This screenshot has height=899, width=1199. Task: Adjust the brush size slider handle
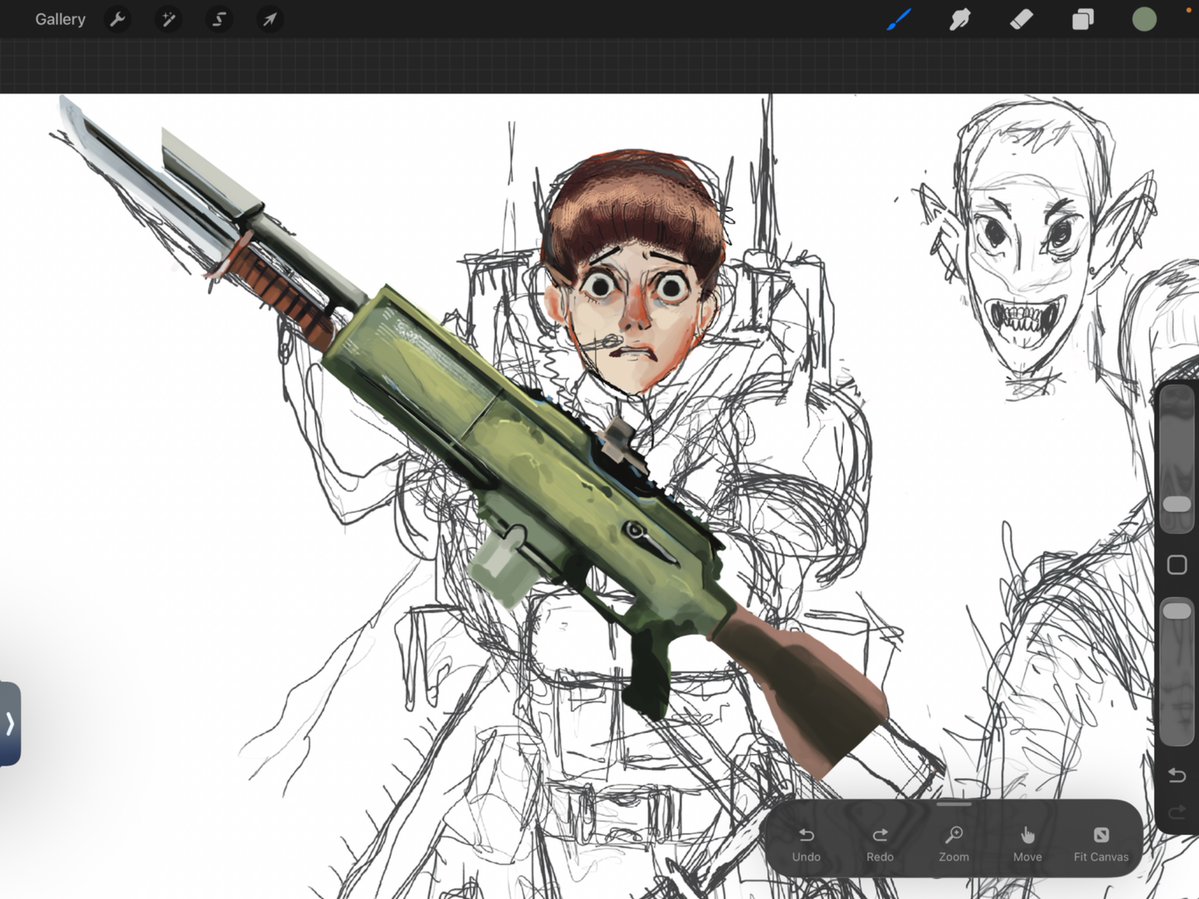pyautogui.click(x=1176, y=504)
